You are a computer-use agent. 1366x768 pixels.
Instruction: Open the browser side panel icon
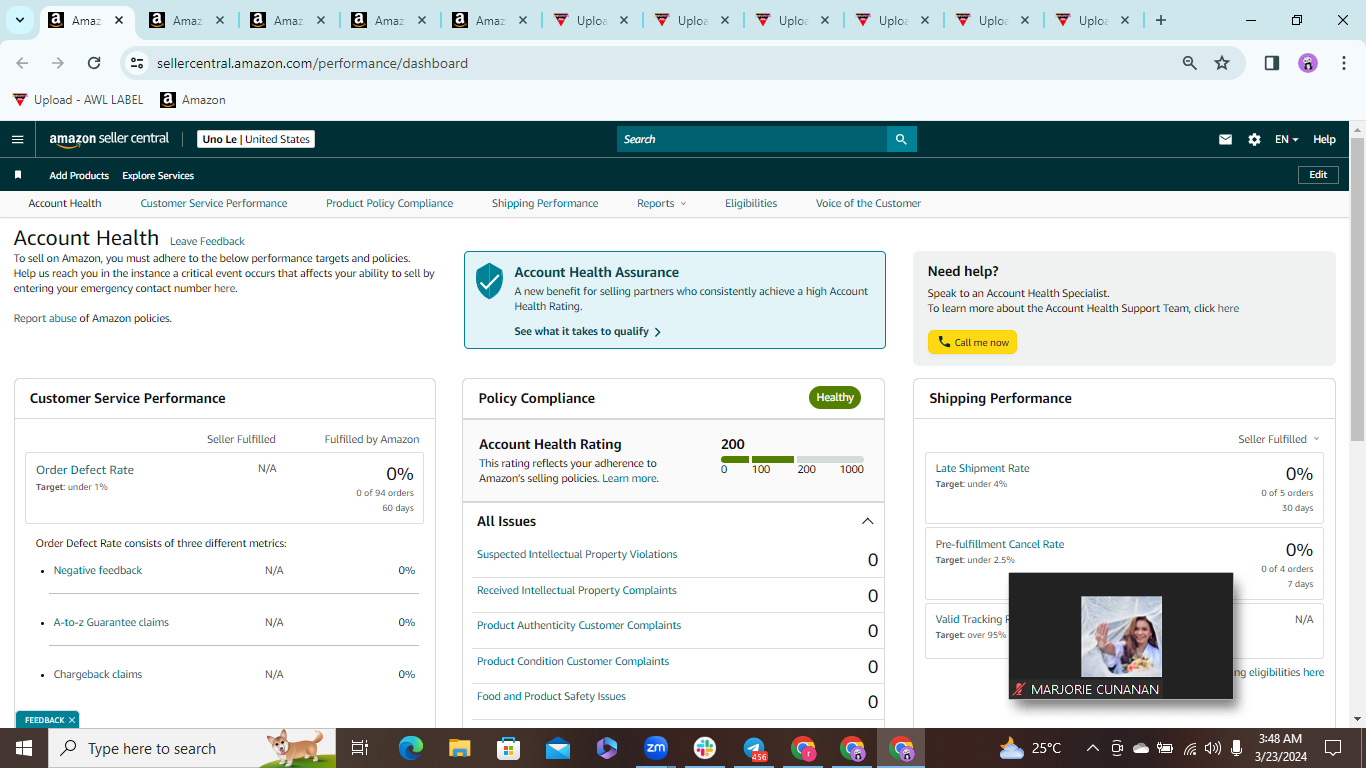pyautogui.click(x=1272, y=63)
